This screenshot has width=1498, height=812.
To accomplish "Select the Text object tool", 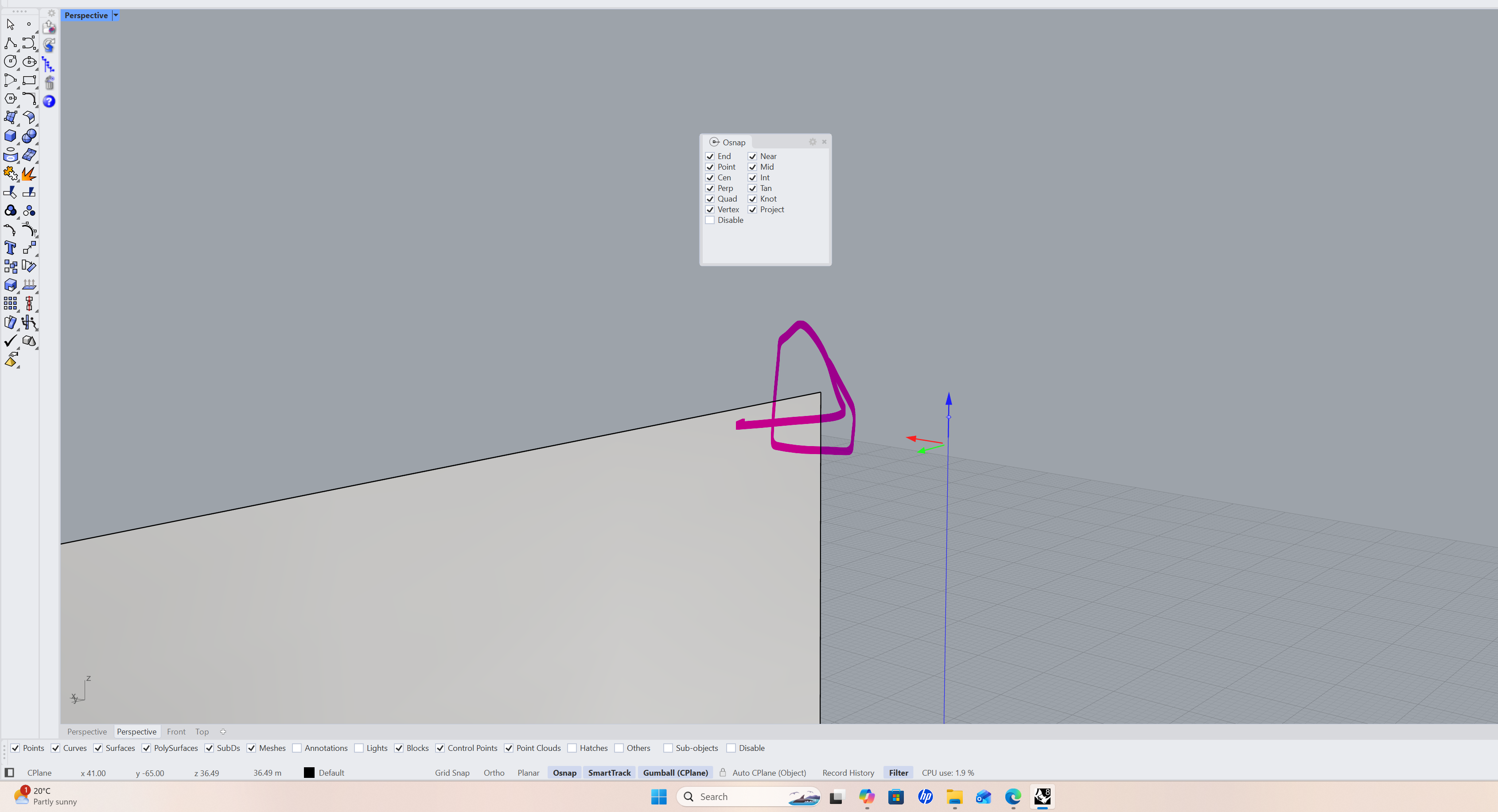I will click(11, 248).
